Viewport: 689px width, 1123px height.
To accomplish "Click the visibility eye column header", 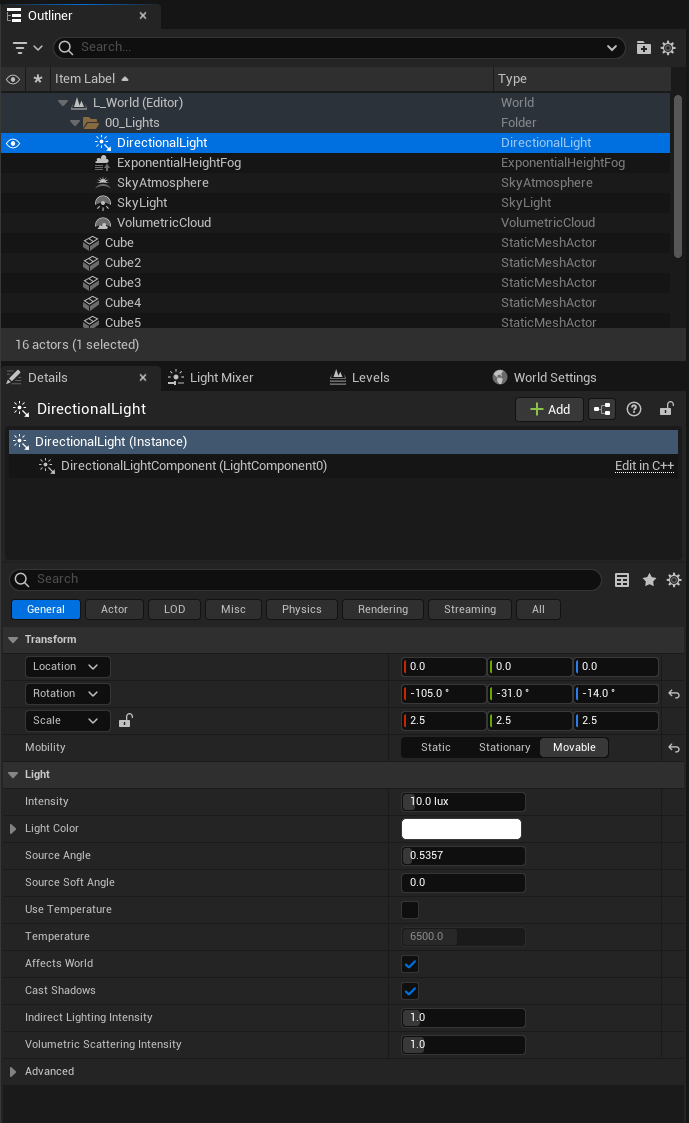I will tap(13, 79).
